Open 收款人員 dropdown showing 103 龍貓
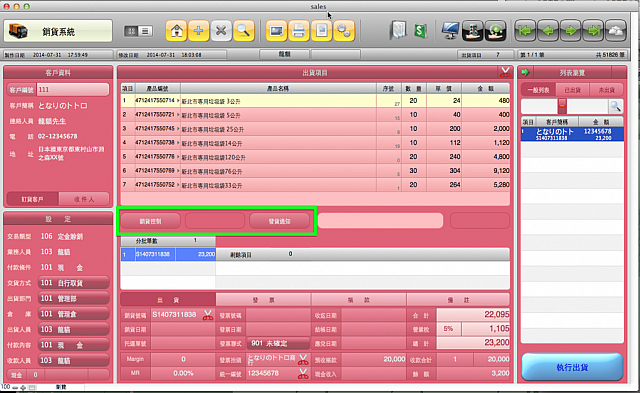This screenshot has width=640, height=393. click(x=73, y=360)
